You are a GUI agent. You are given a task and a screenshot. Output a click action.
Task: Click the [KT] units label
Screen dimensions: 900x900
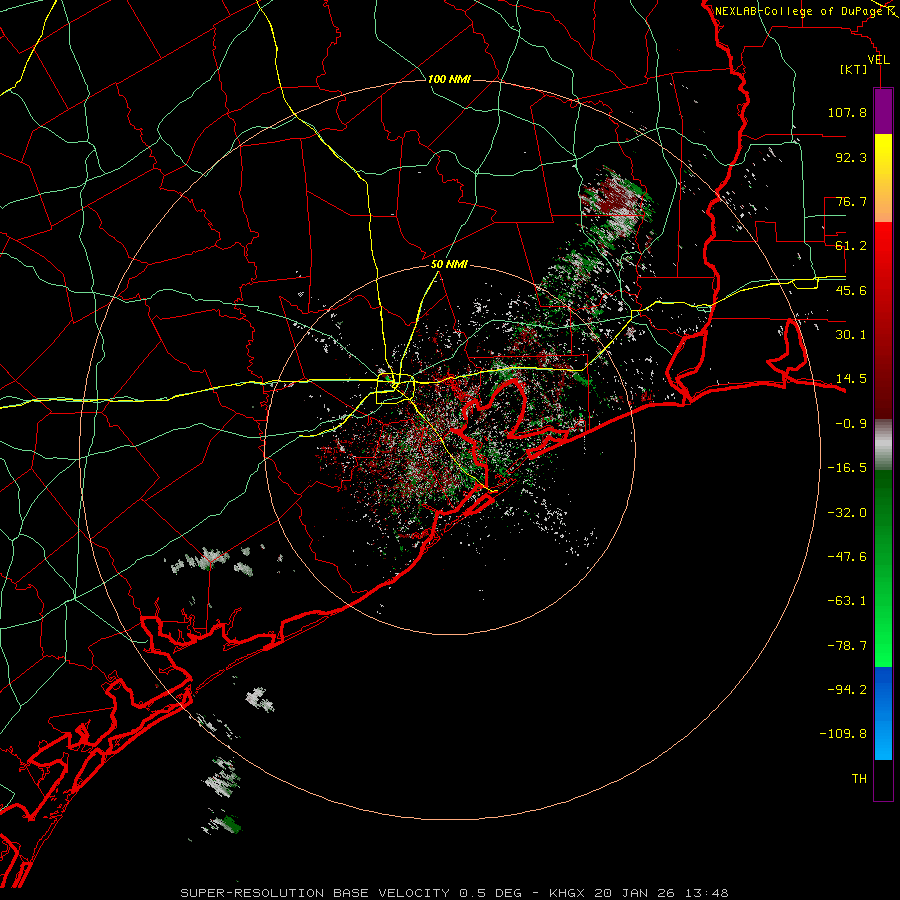[854, 69]
